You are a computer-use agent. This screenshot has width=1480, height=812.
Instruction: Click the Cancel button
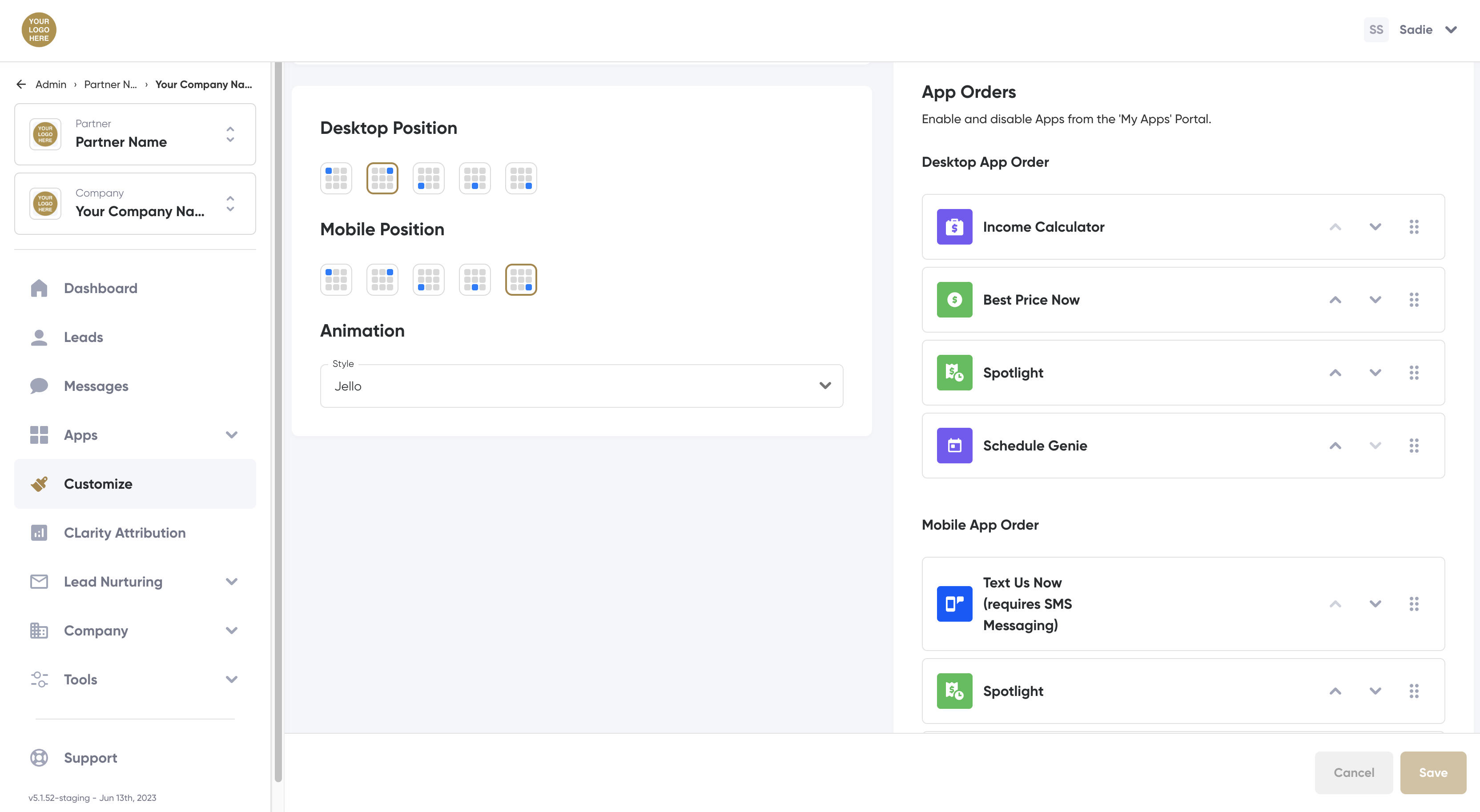[x=1354, y=772]
